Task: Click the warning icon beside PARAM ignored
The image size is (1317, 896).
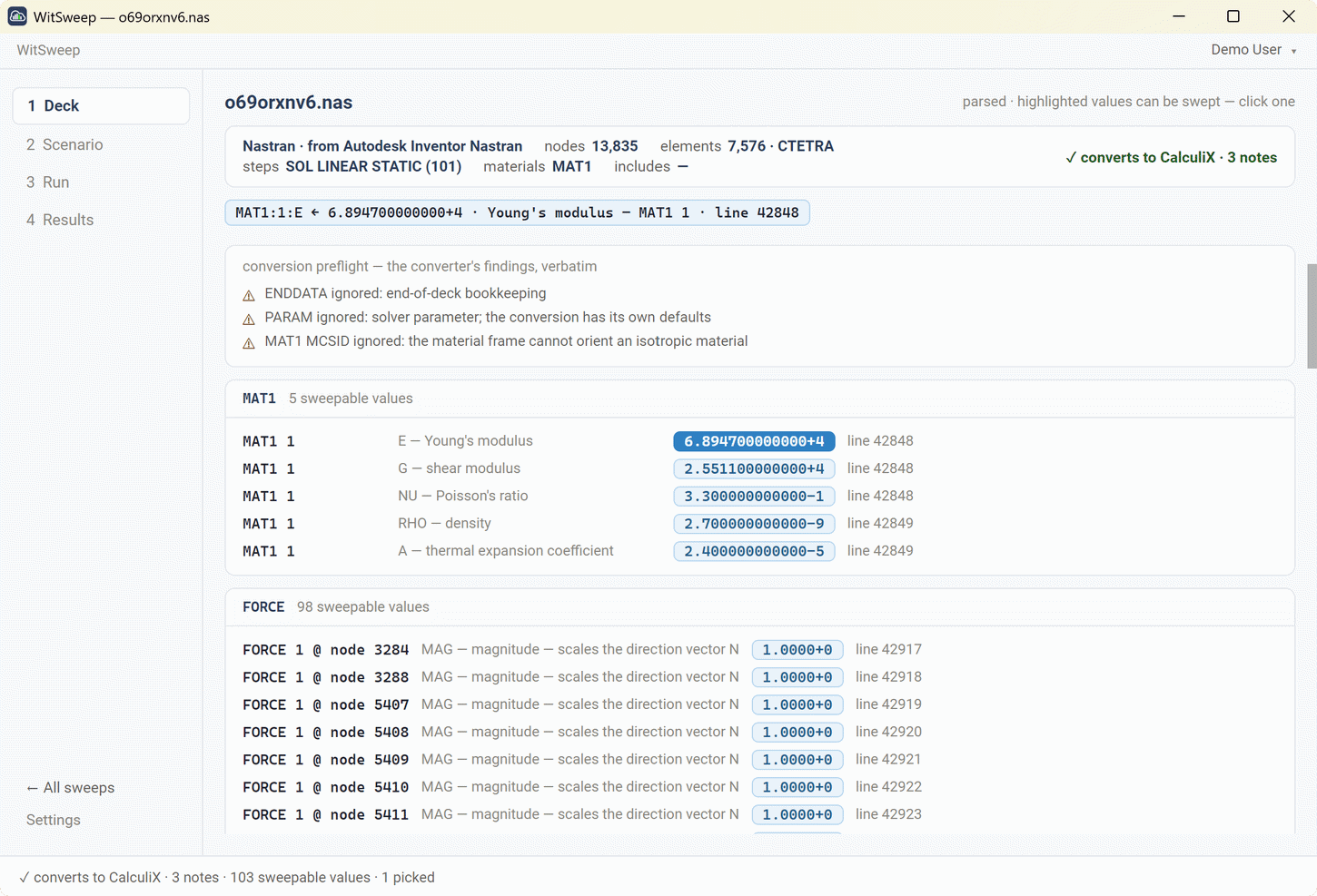Action: point(249,319)
